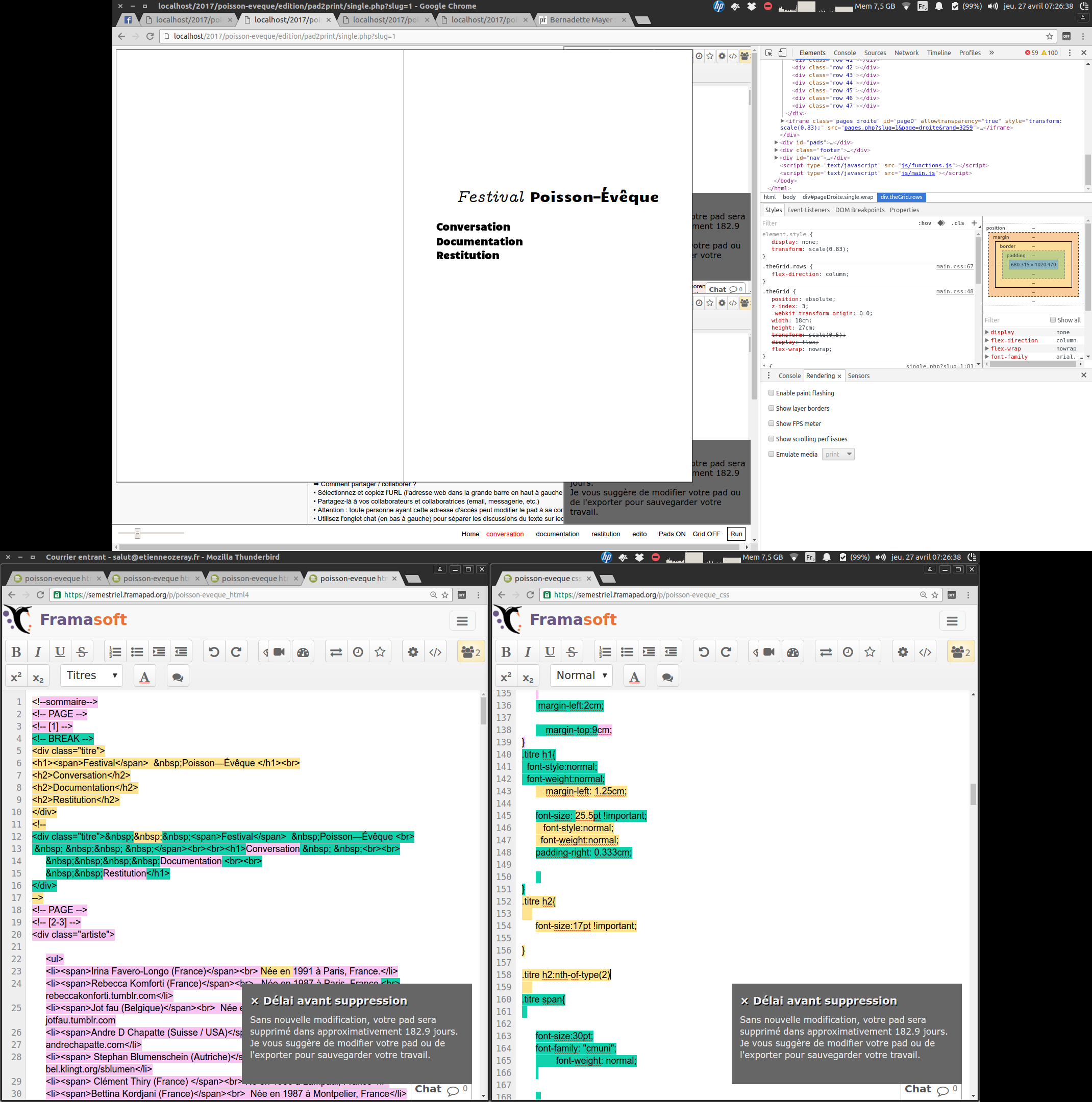Image resolution: width=1092 pixels, height=1102 pixels.
Task: Click users icon showing 2 in css pad
Action: pos(960,652)
